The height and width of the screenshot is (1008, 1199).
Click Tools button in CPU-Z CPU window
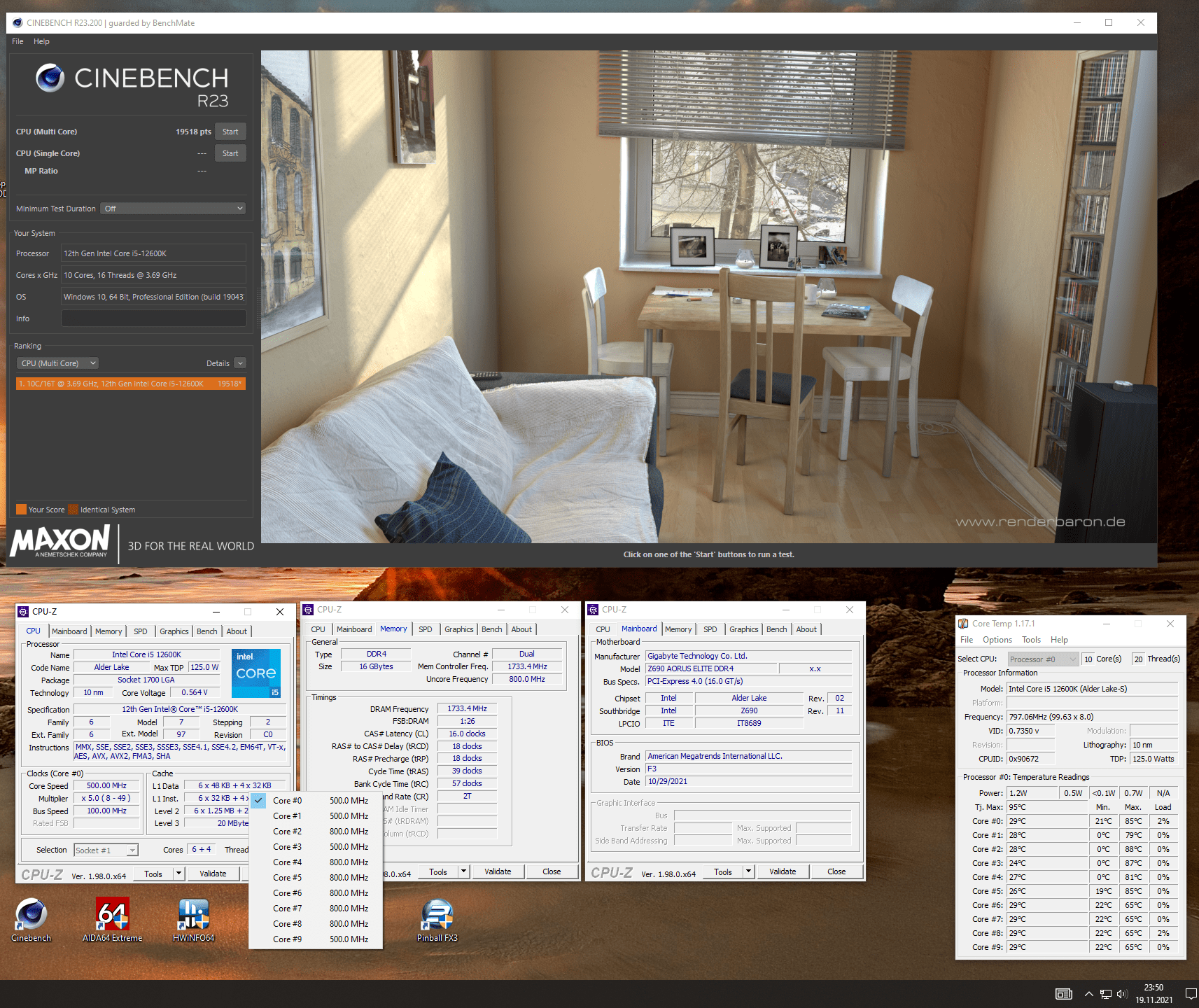pyautogui.click(x=153, y=874)
